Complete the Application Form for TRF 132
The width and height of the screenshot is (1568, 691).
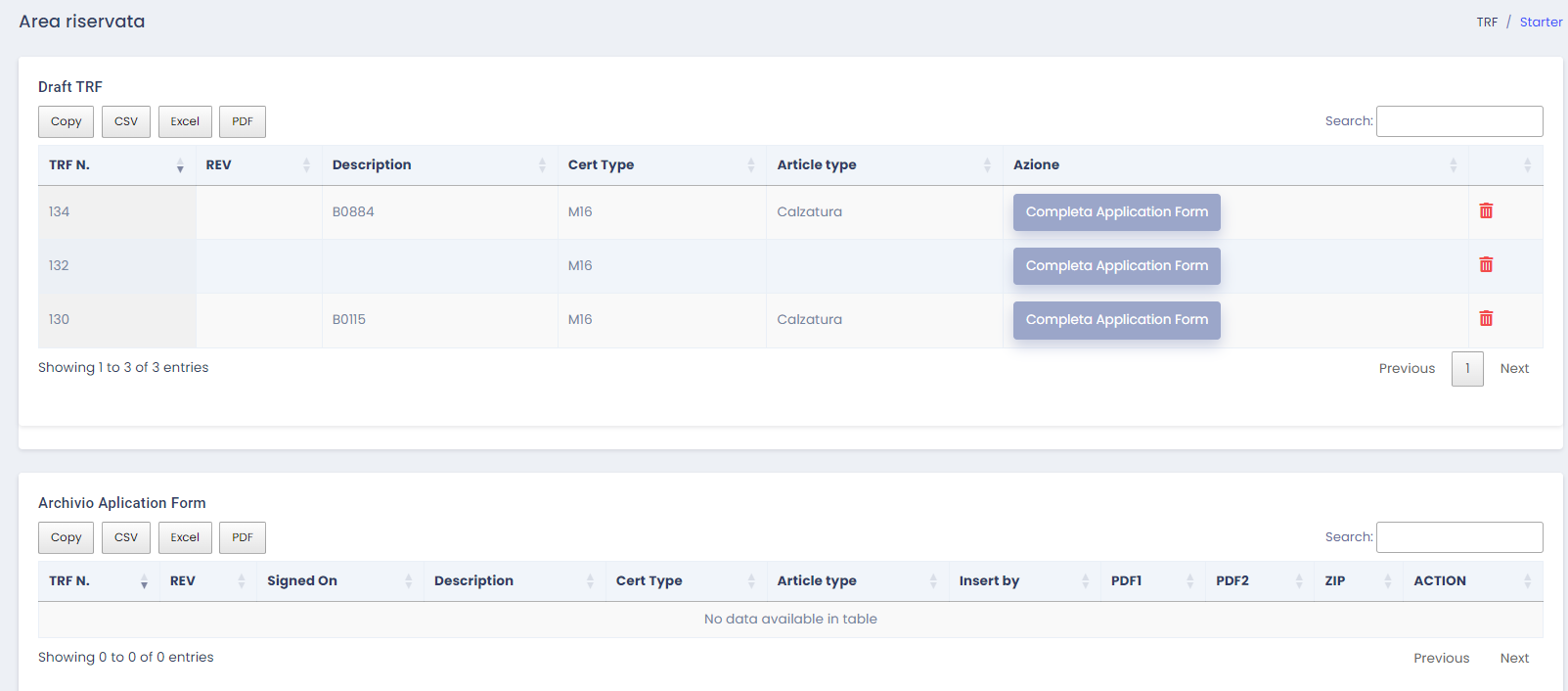point(1117,266)
